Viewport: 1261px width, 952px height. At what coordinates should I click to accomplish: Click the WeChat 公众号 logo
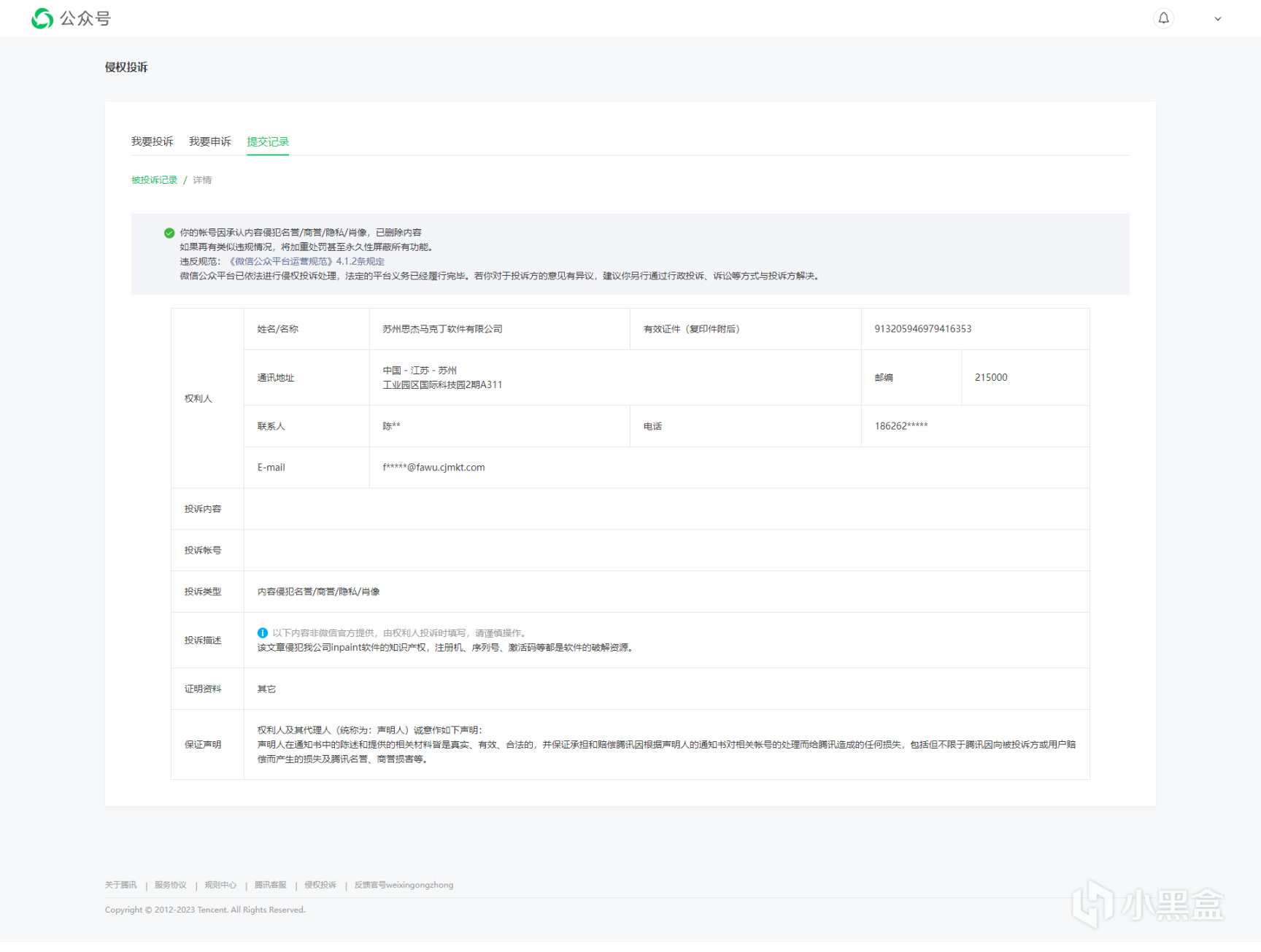[71, 18]
